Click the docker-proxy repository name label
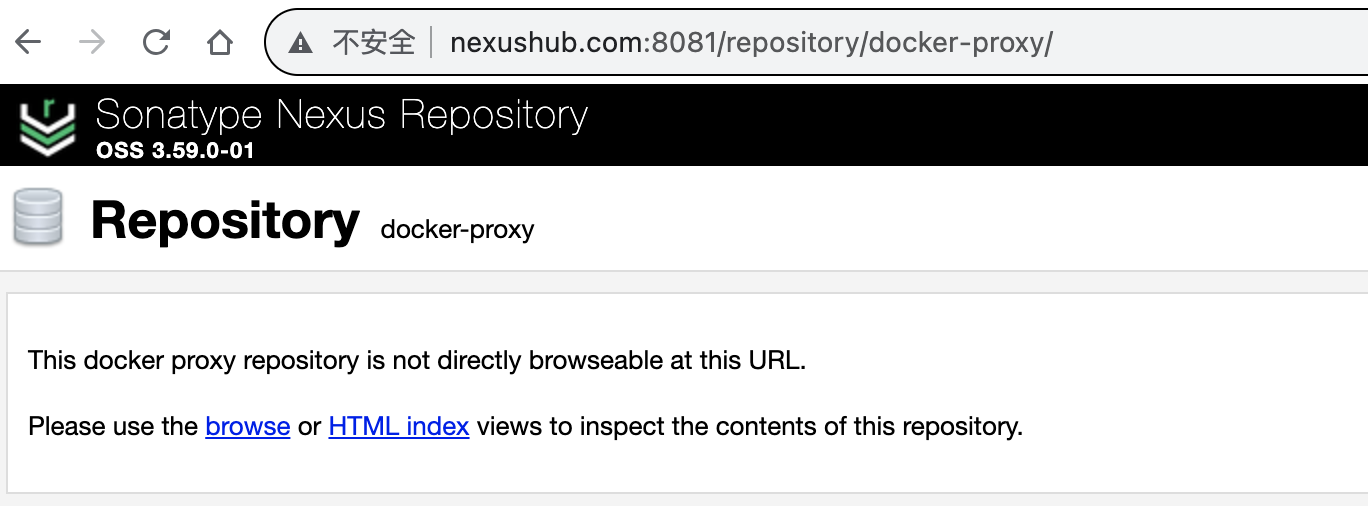 tap(458, 230)
